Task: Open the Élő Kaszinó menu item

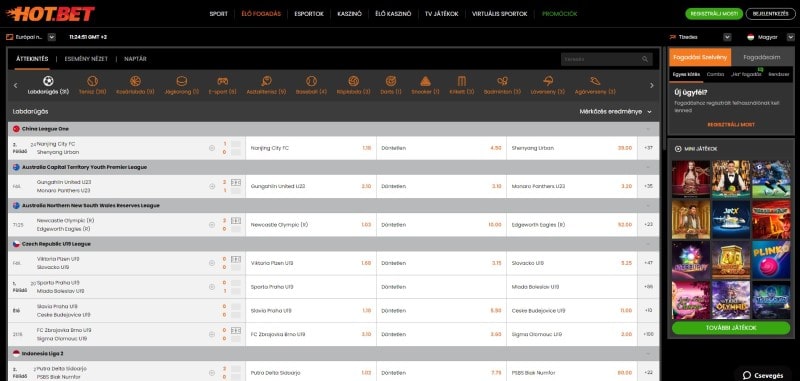Action: [393, 14]
